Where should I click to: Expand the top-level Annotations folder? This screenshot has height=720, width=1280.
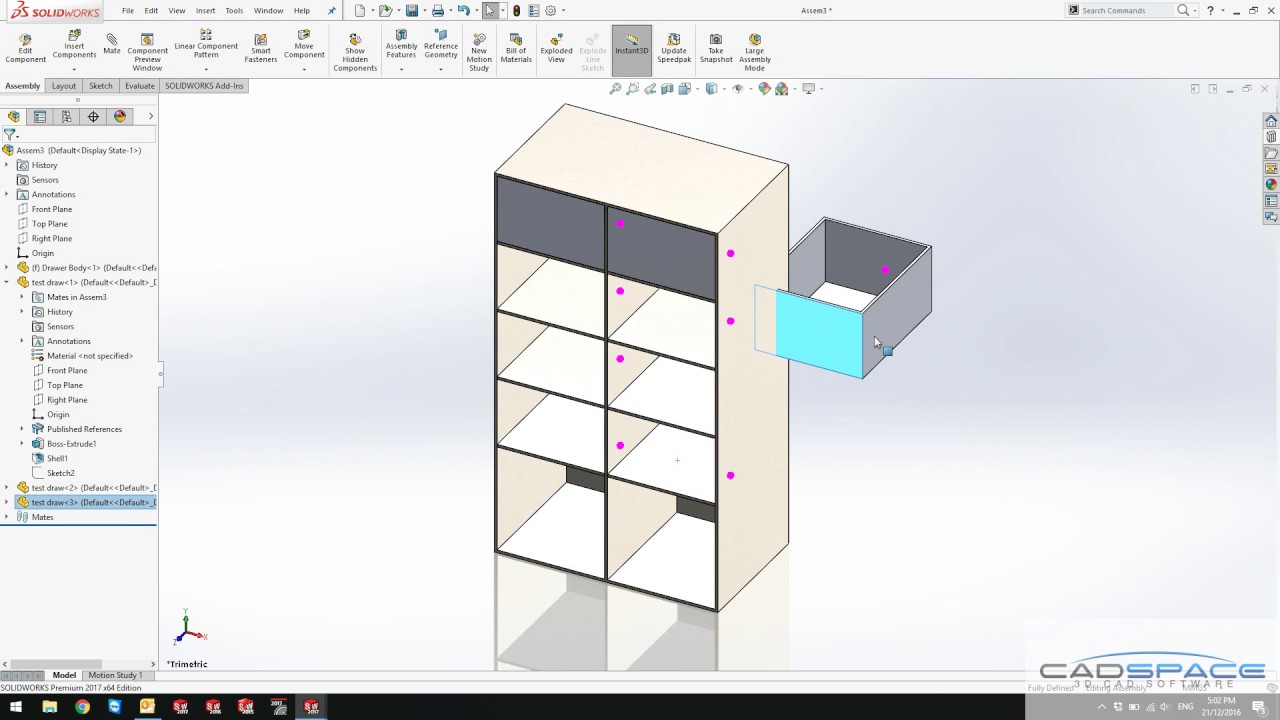click(7, 194)
